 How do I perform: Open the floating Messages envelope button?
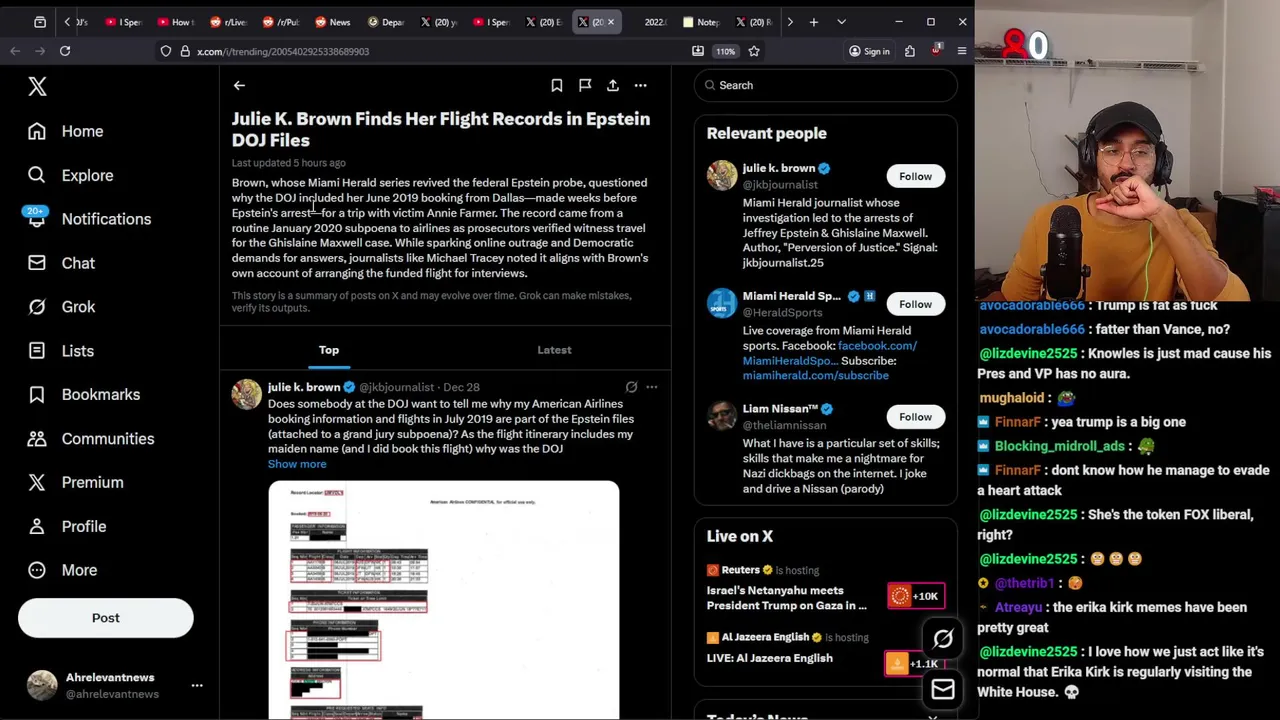coord(943,689)
